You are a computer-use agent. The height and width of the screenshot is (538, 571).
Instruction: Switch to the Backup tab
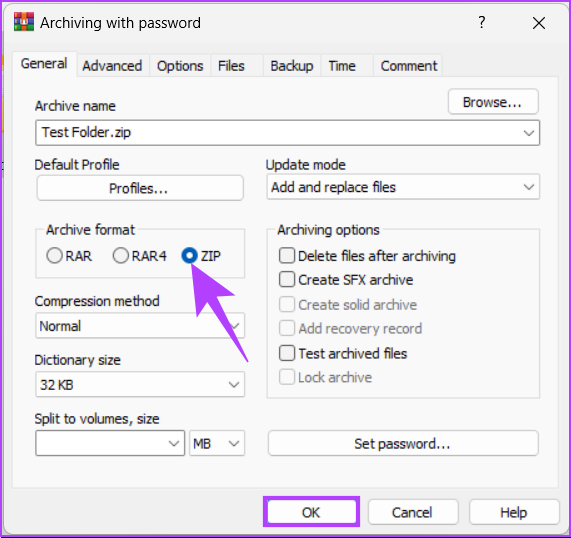tap(292, 66)
